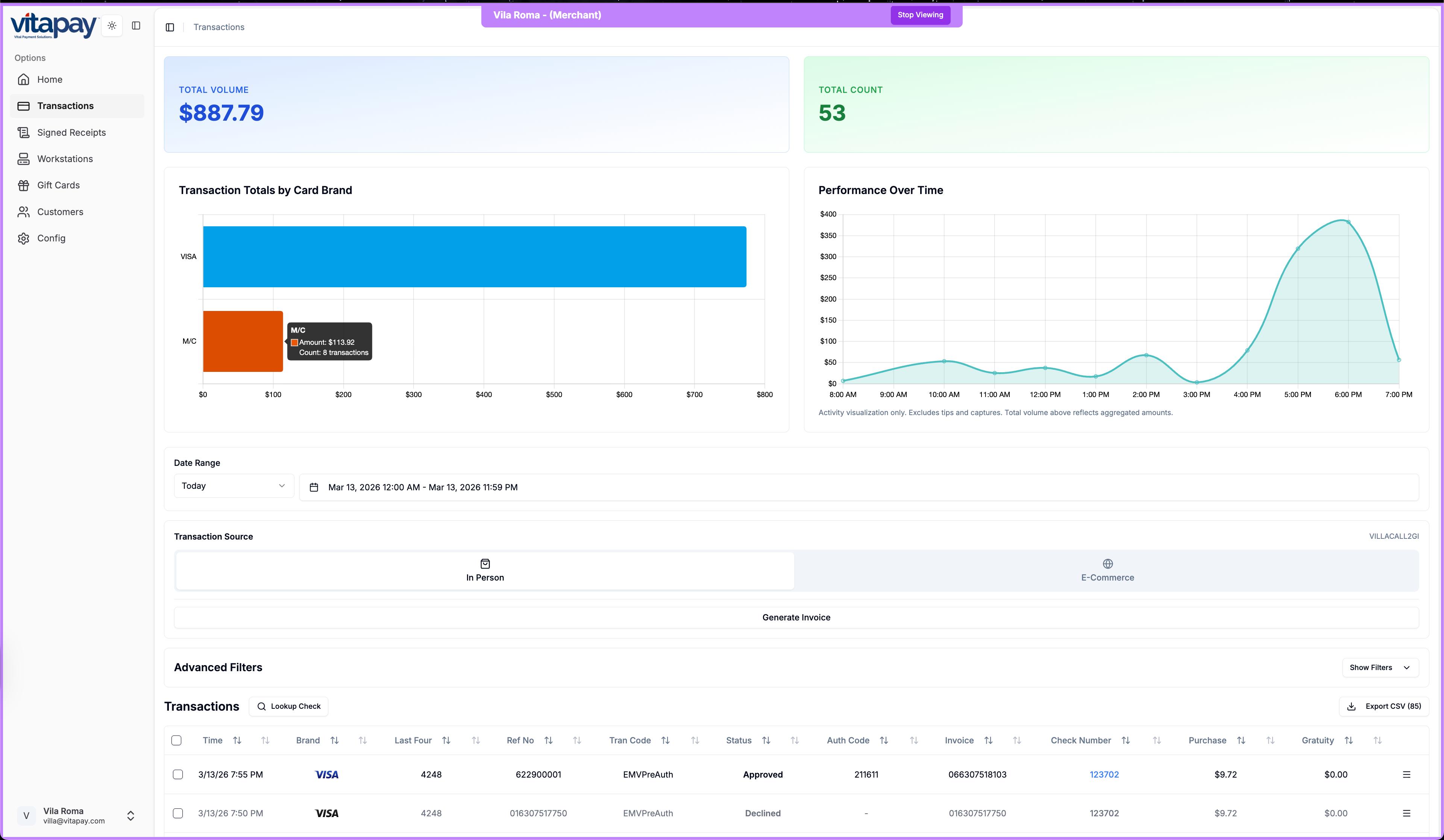Check the approved 7:55 PM transaction row
1444x840 pixels.
pyautogui.click(x=178, y=774)
